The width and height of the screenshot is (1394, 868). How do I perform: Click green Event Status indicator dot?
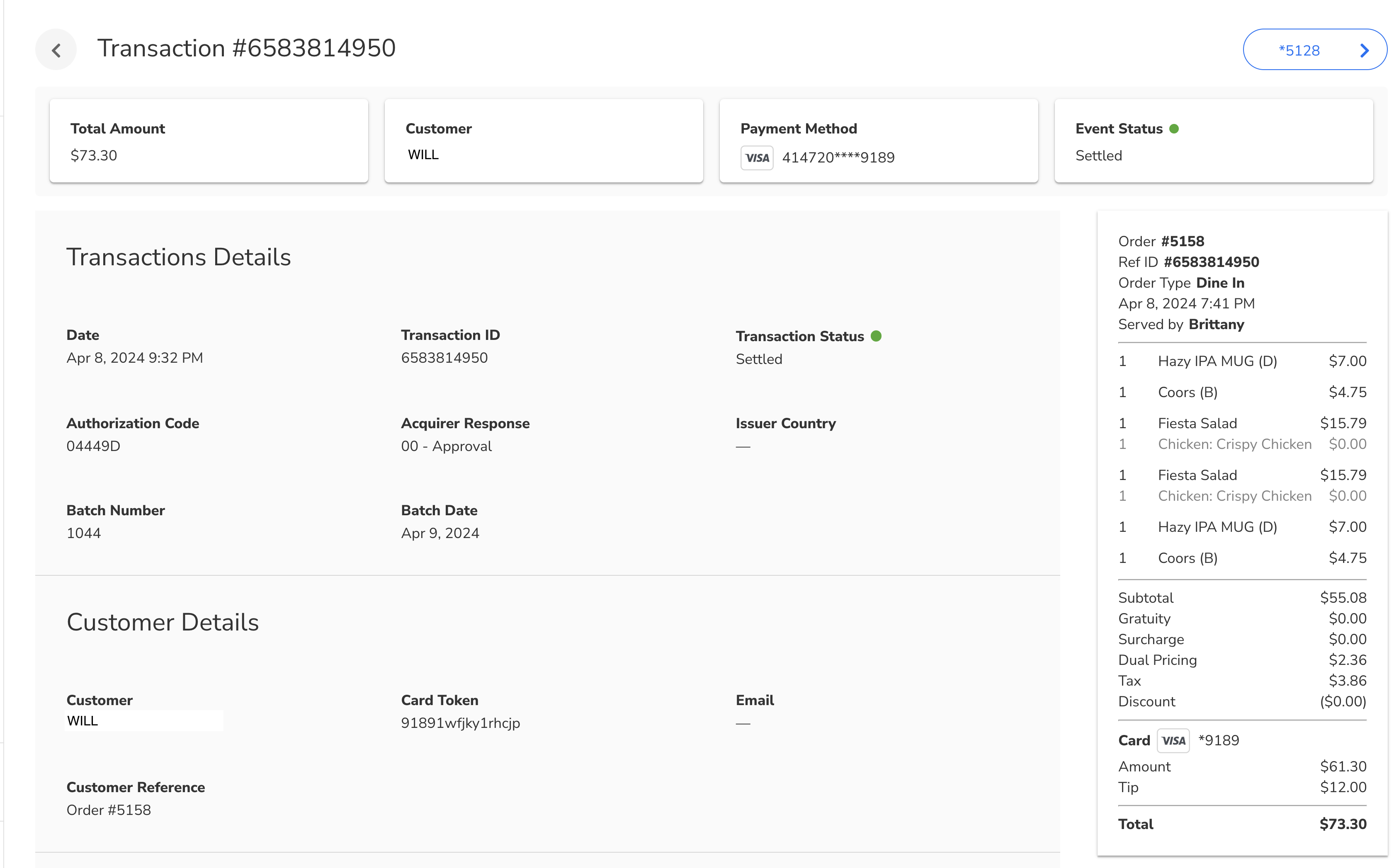pos(1174,129)
